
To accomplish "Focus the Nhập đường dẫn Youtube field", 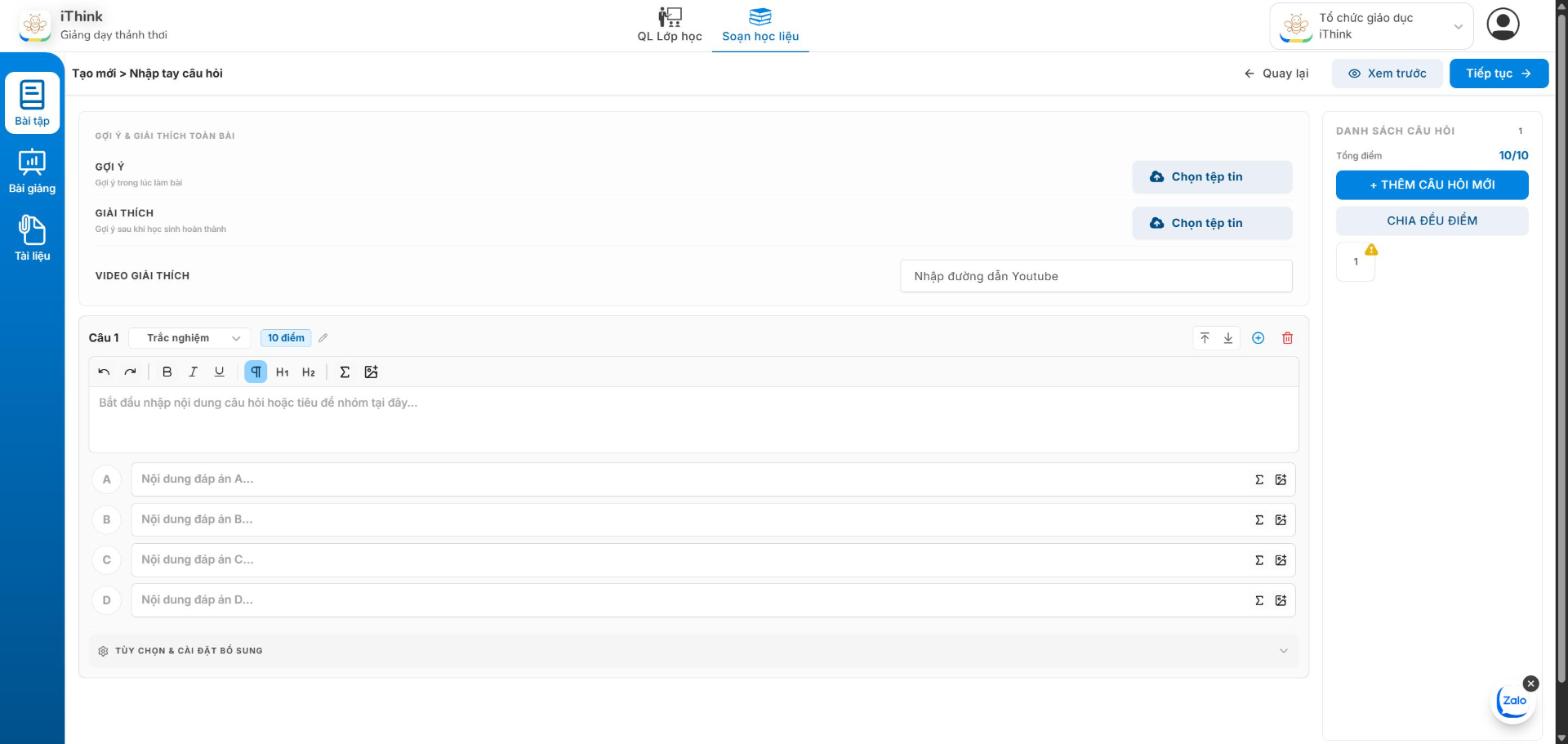I will [x=1096, y=276].
